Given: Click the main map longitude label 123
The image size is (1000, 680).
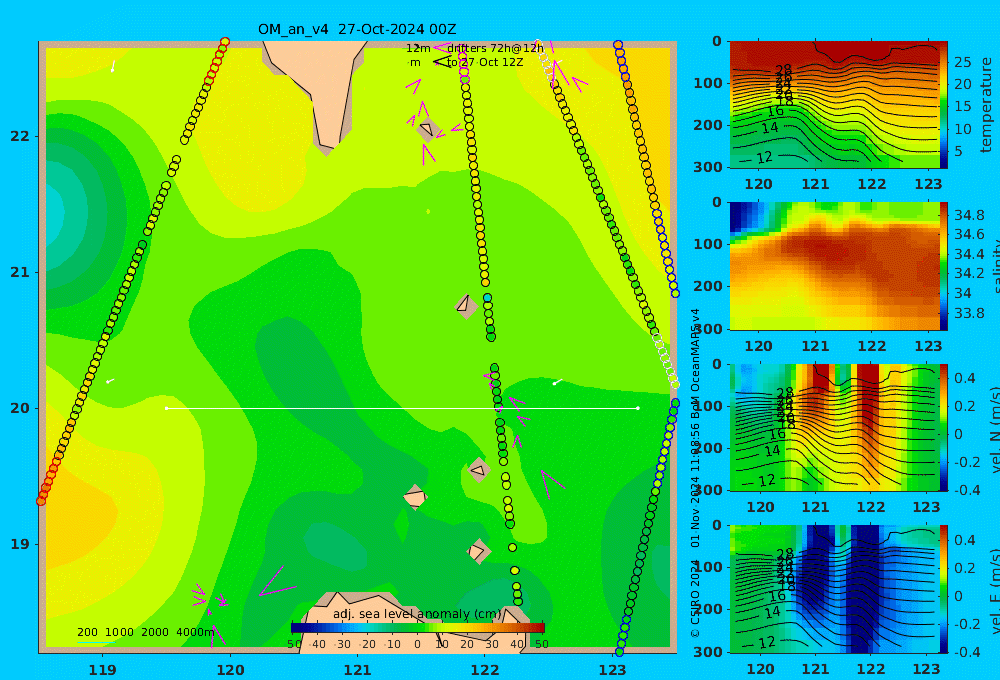Looking at the screenshot, I should pyautogui.click(x=613, y=670).
